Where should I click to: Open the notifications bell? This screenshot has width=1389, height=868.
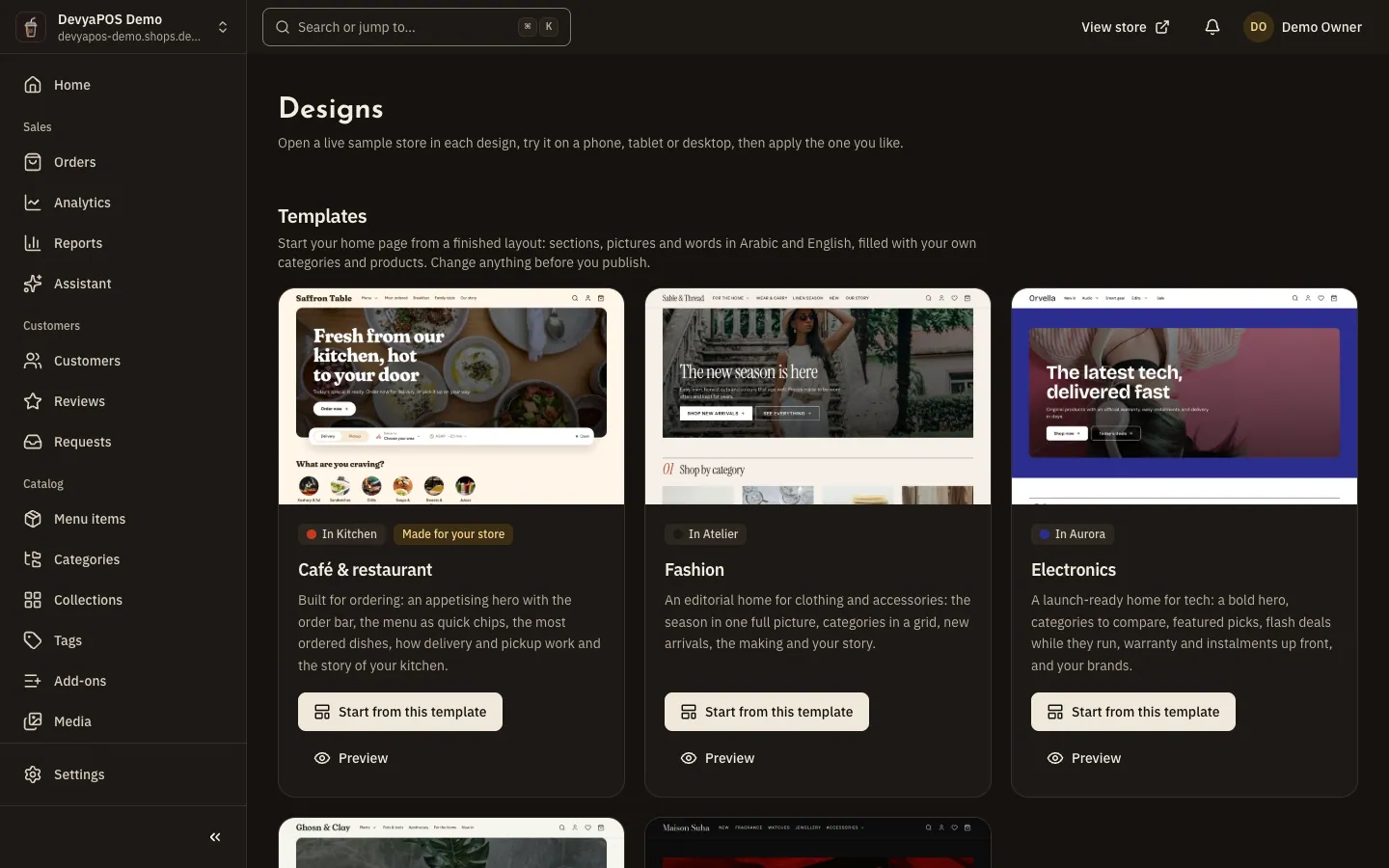tap(1212, 27)
